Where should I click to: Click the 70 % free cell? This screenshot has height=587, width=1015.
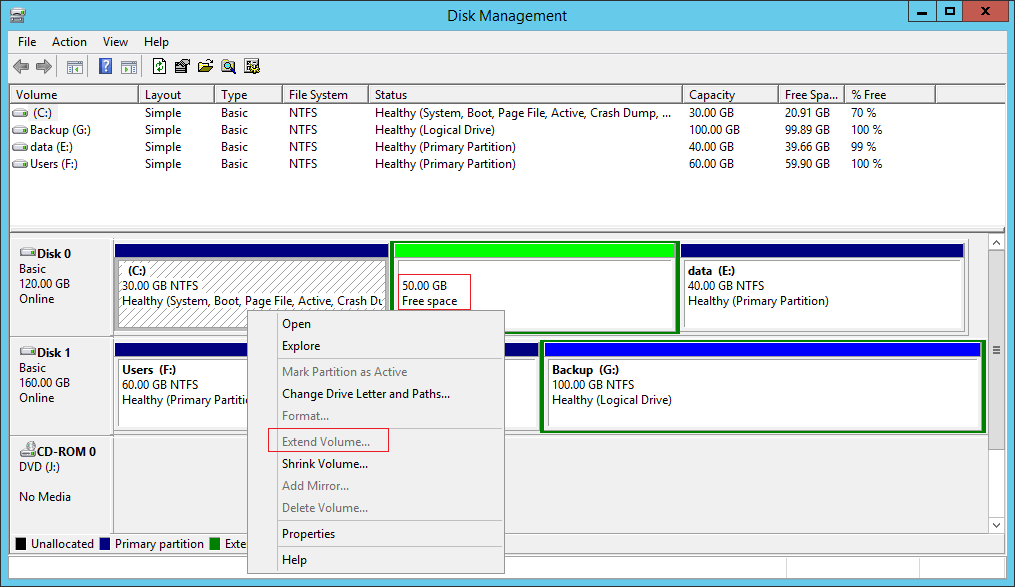(863, 113)
